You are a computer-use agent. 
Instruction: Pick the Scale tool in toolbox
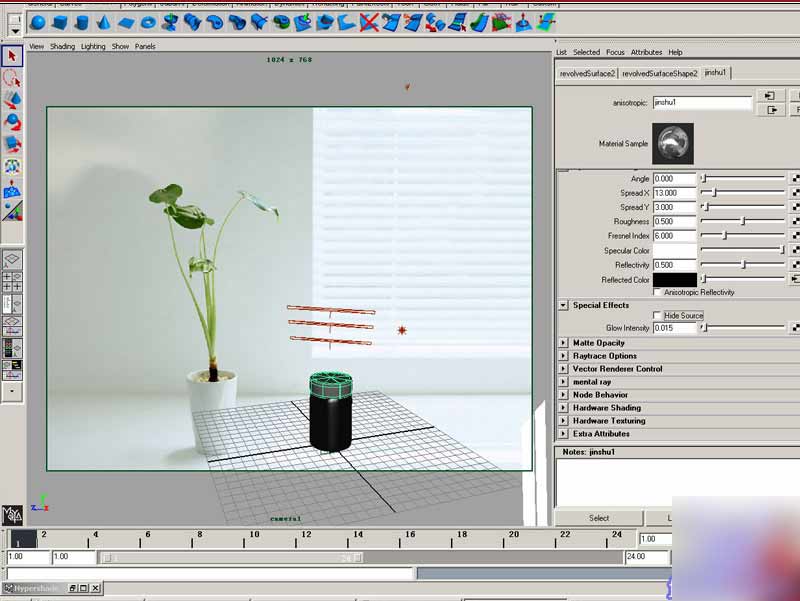[12, 144]
